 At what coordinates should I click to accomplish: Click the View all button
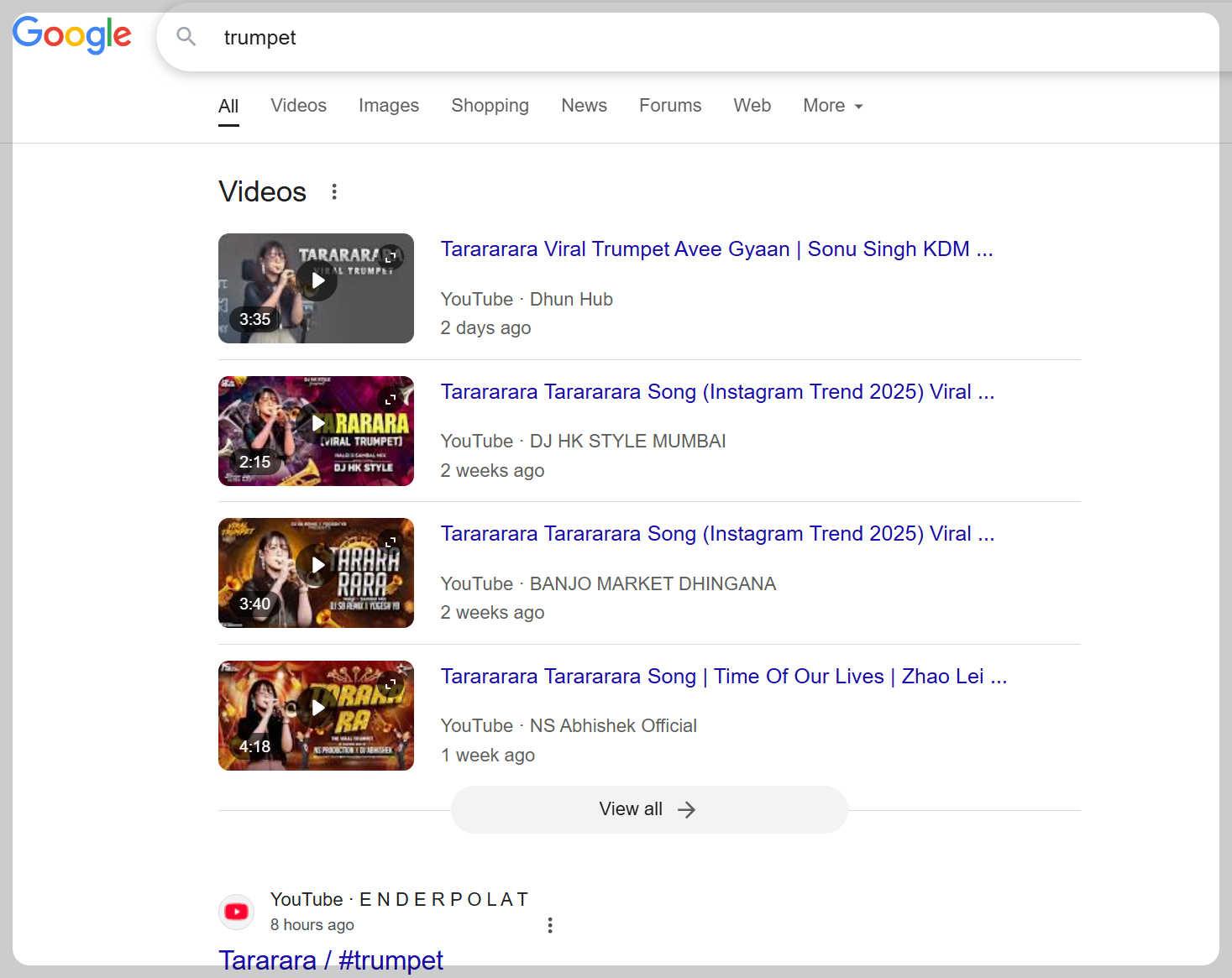pos(649,809)
